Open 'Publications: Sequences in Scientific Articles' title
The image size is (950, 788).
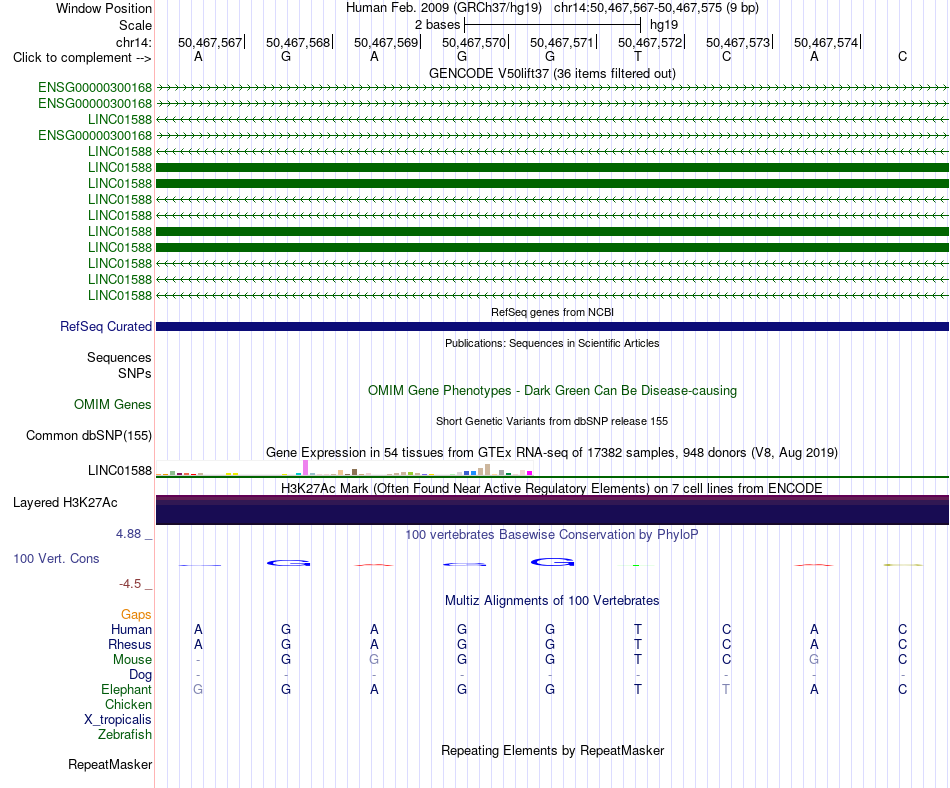click(x=552, y=343)
